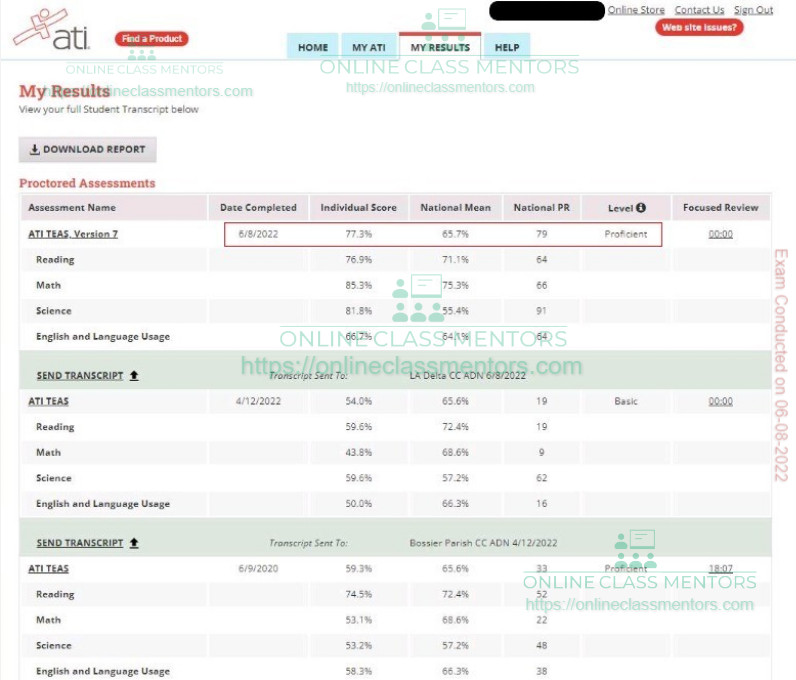Screen dimensions: 796x680
Task: Click the first SEND TRANSCRIPT link
Action: [80, 376]
